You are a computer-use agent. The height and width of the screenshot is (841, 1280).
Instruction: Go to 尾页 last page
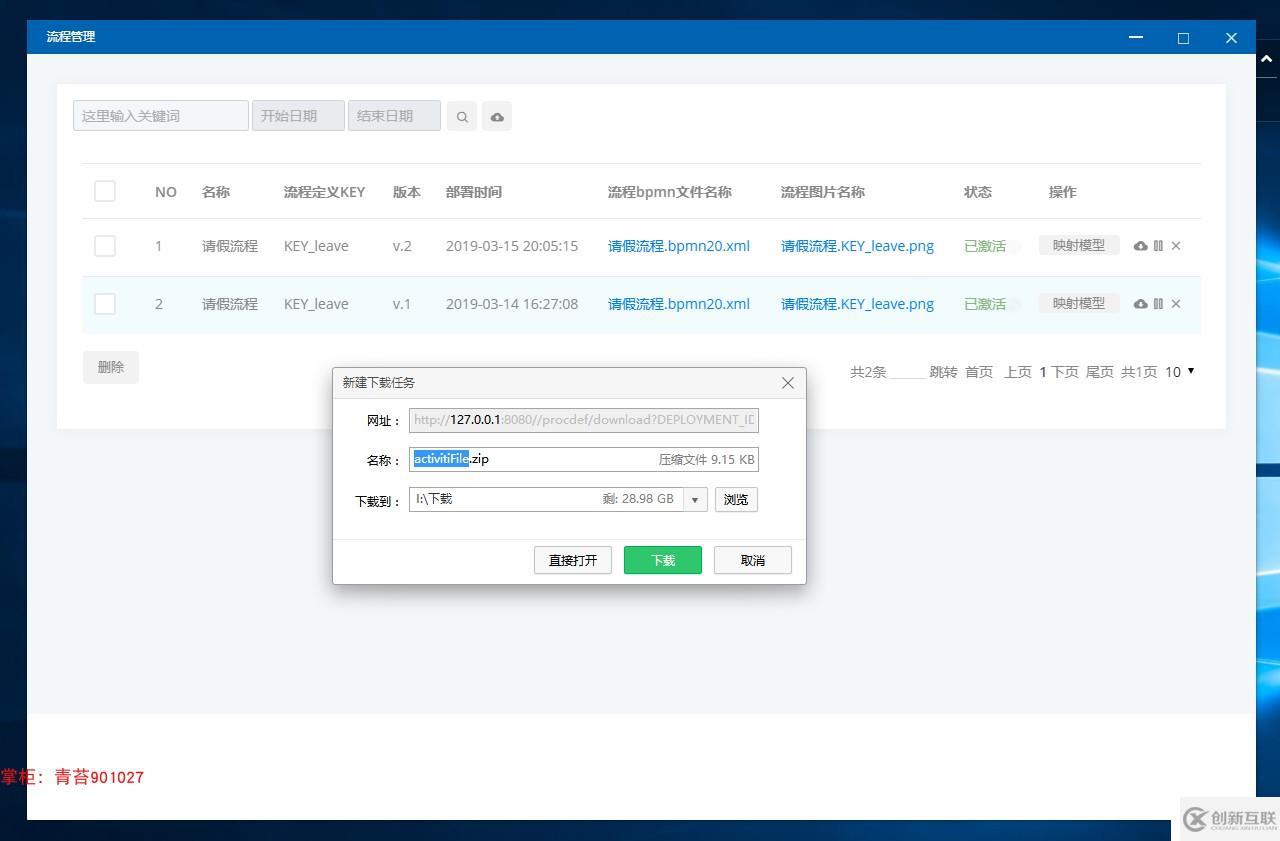1100,372
